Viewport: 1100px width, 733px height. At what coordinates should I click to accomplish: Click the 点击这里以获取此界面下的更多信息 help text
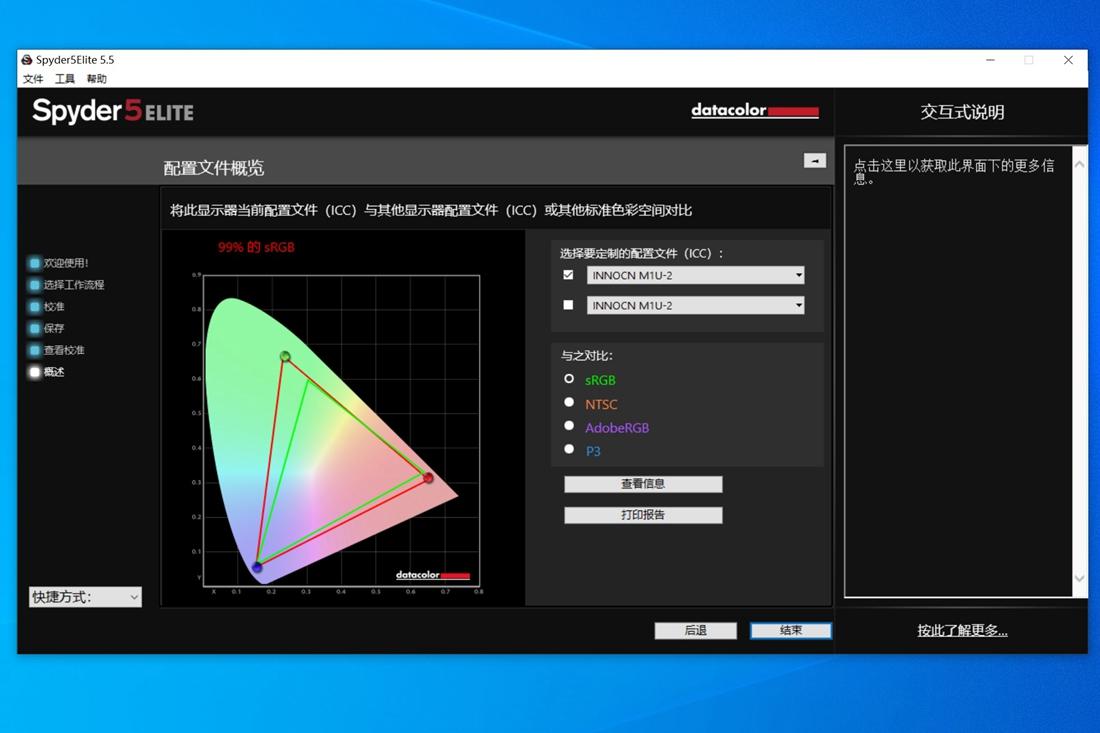953,171
